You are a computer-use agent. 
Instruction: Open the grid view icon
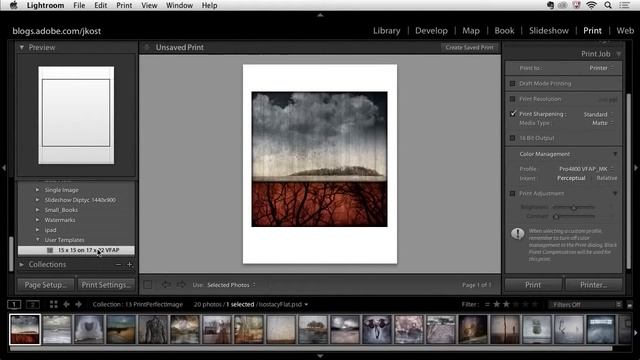click(53, 304)
